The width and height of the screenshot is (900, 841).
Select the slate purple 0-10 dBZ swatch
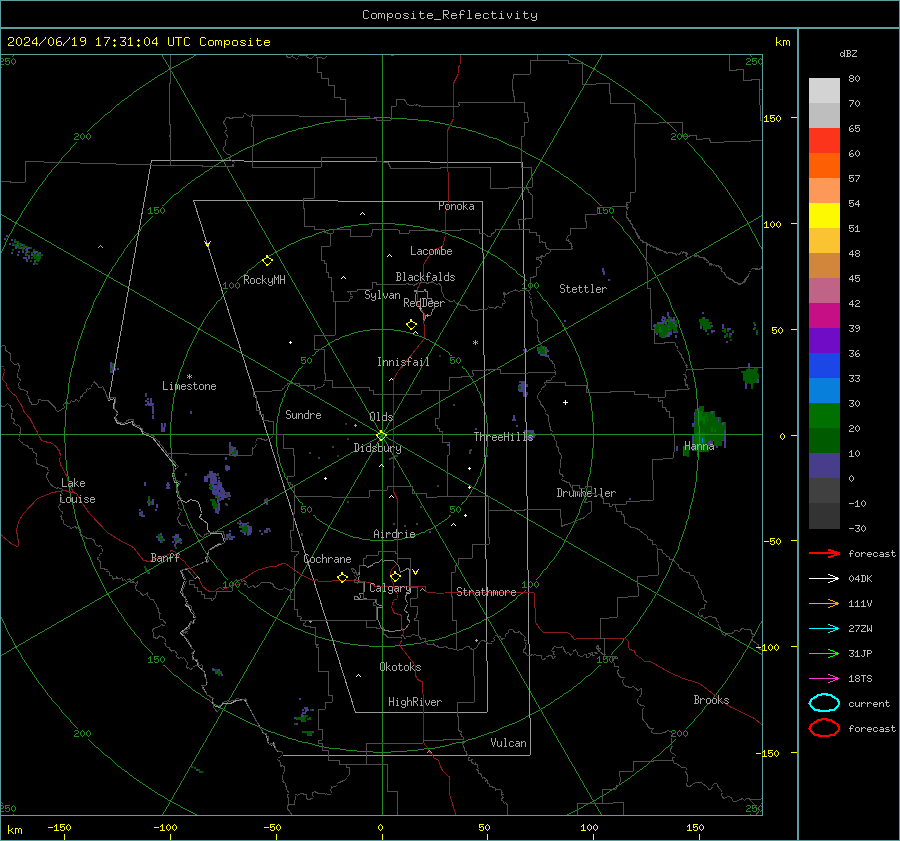point(824,465)
